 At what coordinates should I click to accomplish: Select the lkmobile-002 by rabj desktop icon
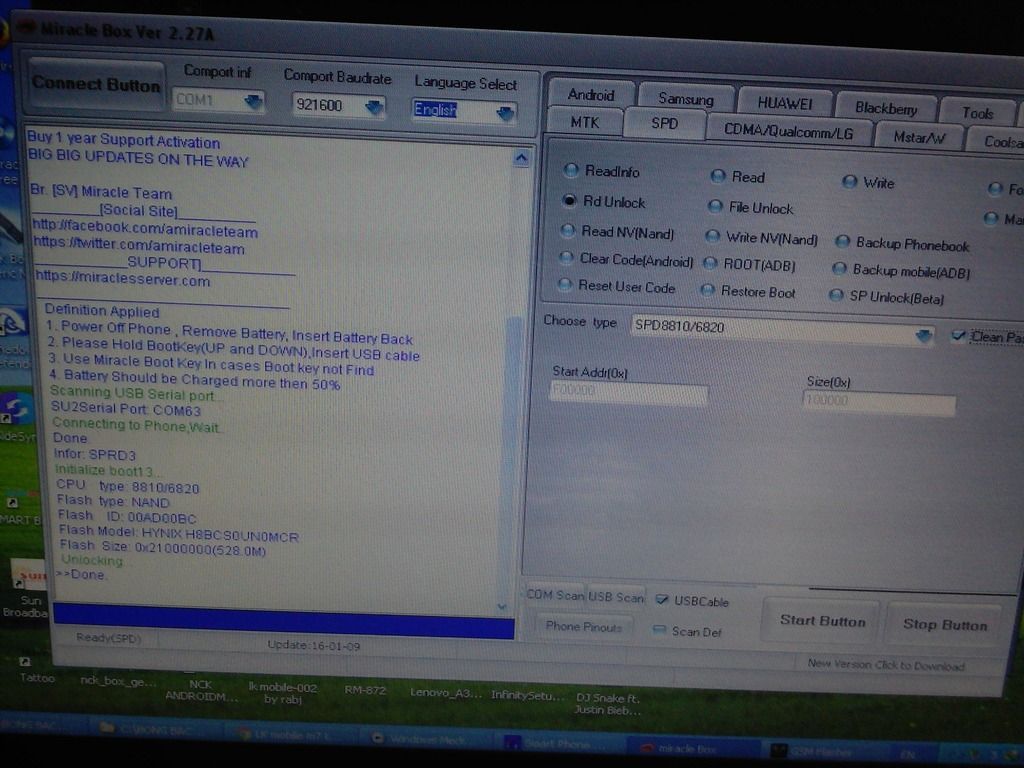[x=282, y=693]
